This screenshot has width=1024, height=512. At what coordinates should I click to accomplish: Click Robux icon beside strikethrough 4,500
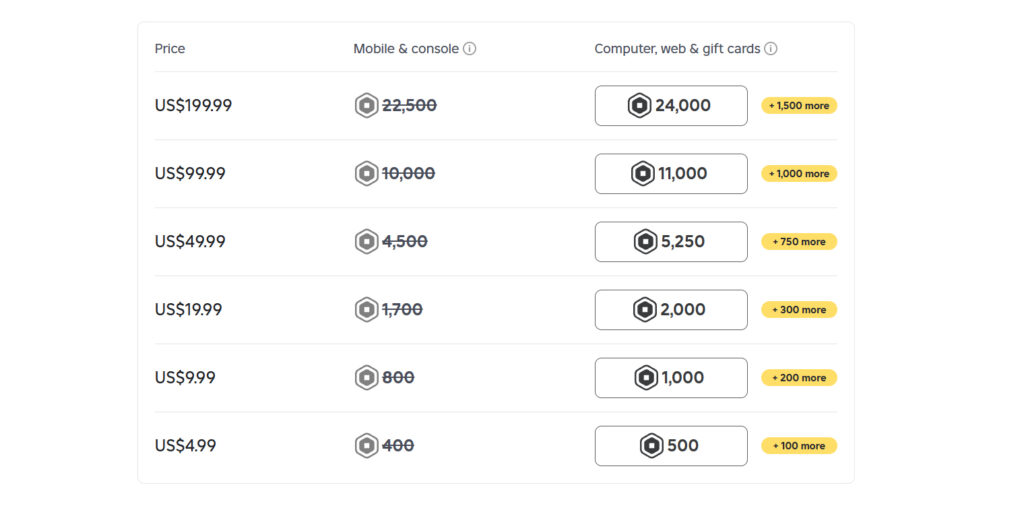coord(367,242)
